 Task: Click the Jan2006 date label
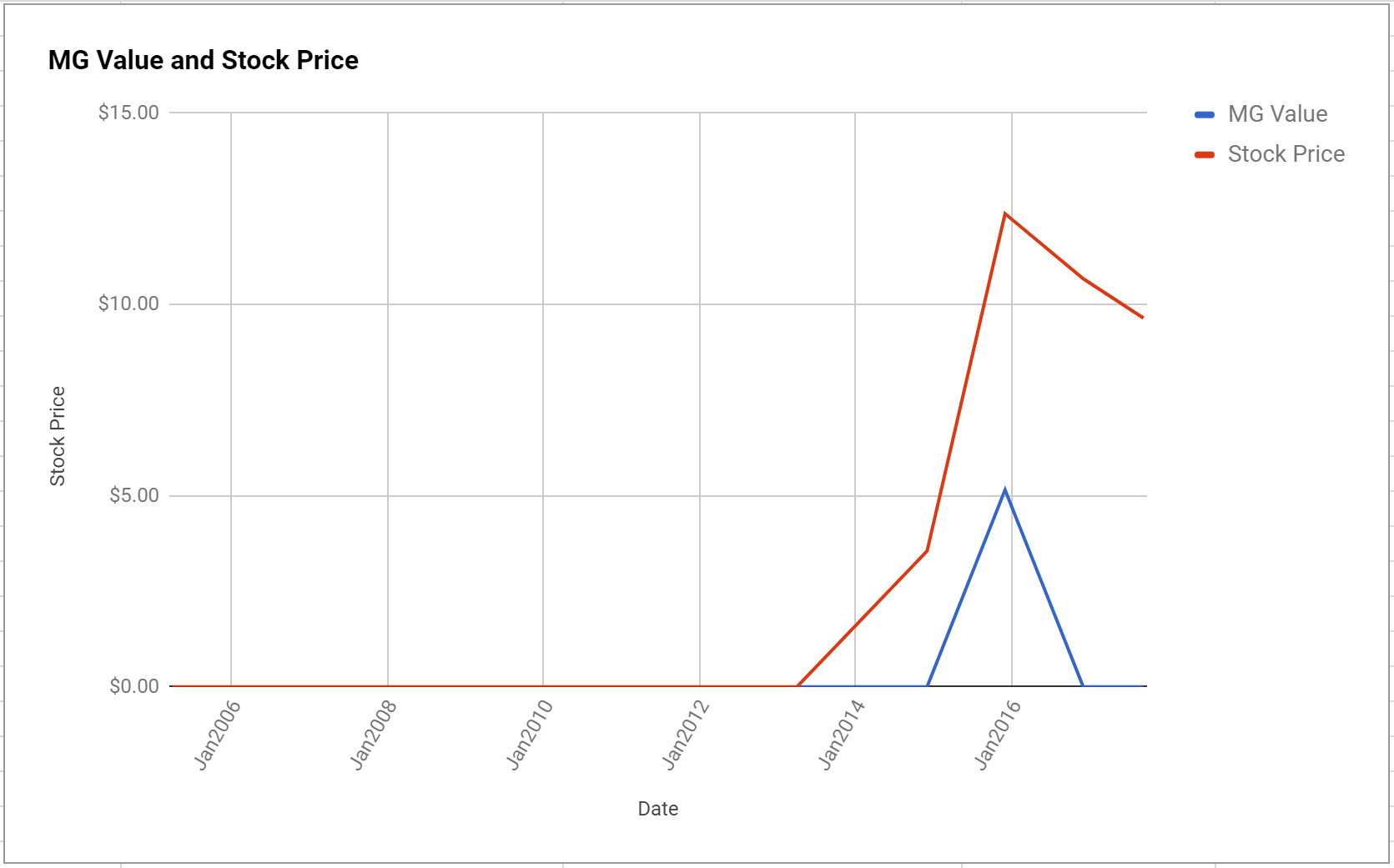pos(217,735)
